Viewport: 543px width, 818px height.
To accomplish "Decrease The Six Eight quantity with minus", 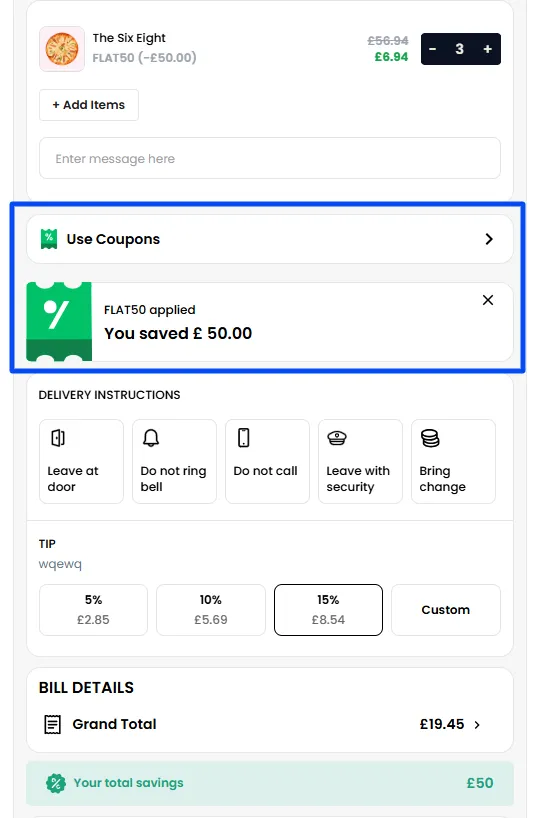I will tap(432, 49).
